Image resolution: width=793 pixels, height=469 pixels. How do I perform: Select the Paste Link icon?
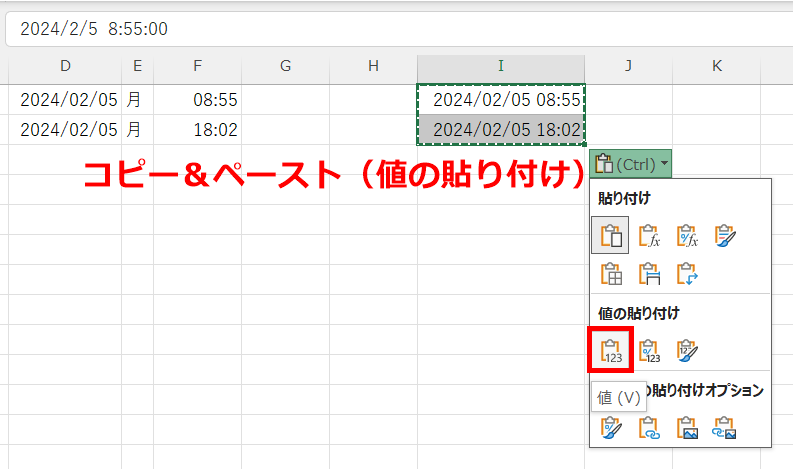pyautogui.click(x=649, y=427)
